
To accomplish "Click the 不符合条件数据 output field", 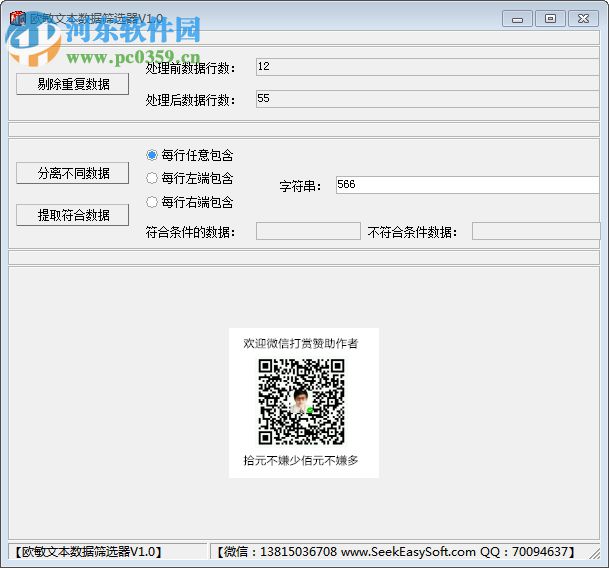I will click(x=536, y=231).
